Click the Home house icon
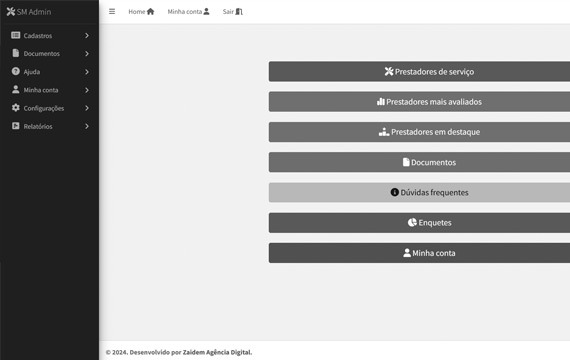This screenshot has height=360, width=570. coord(150,12)
